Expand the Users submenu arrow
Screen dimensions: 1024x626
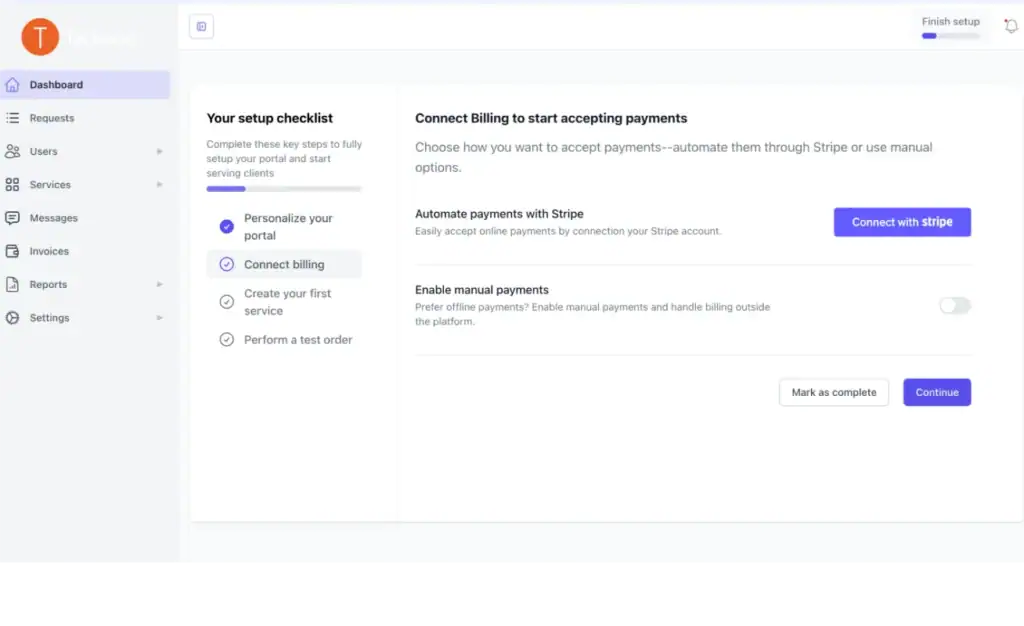click(160, 152)
